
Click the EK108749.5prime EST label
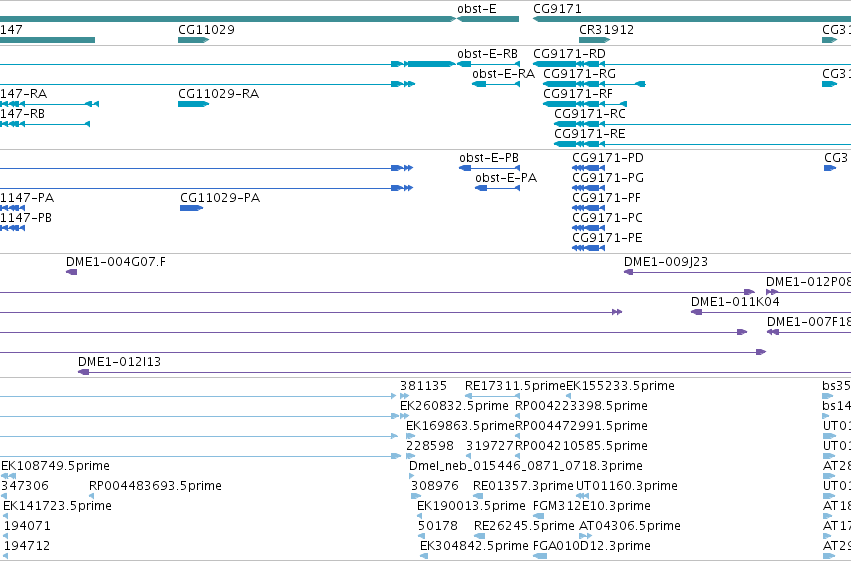pos(55,467)
